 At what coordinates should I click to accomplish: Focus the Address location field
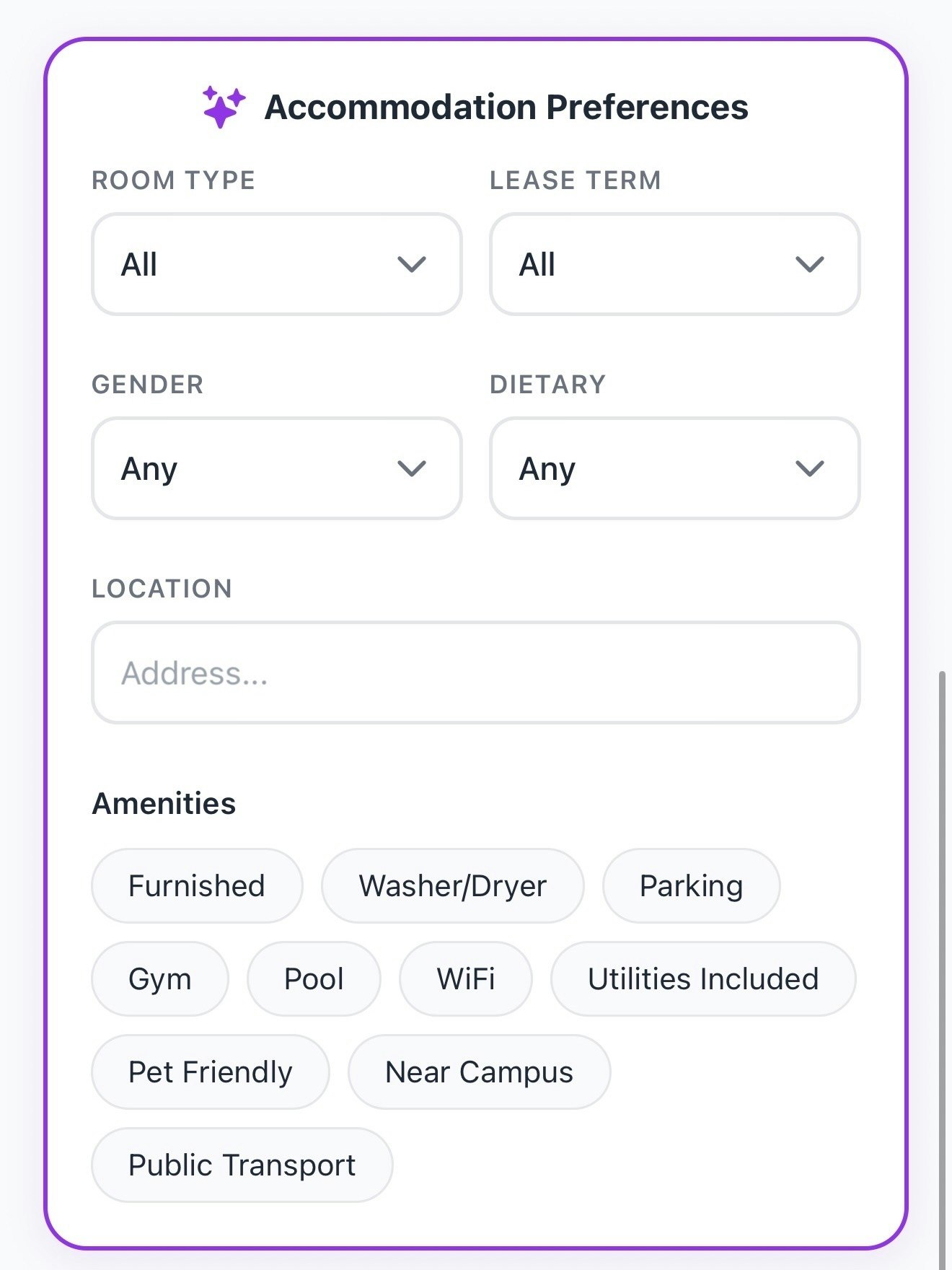click(475, 673)
